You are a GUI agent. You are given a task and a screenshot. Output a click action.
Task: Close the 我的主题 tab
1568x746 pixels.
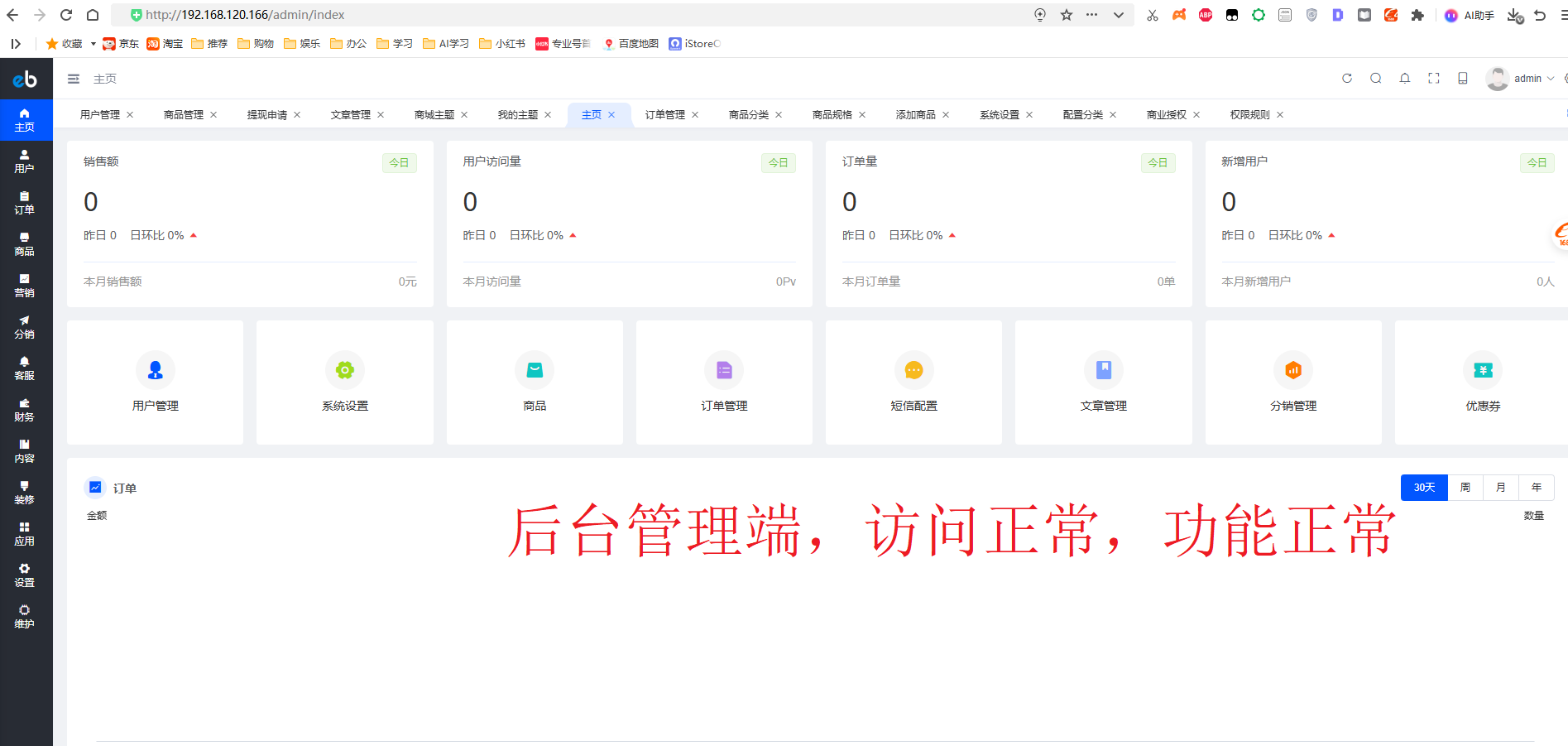(x=548, y=115)
